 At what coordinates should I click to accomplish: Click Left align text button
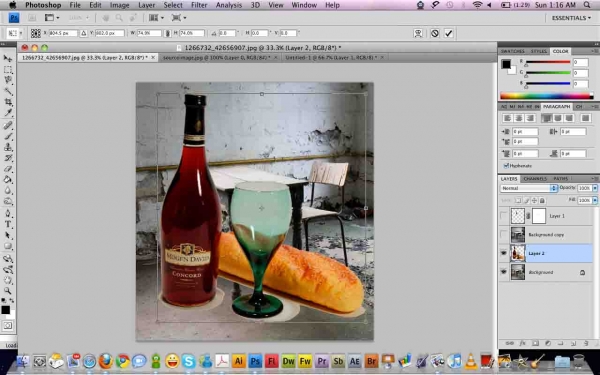click(507, 118)
